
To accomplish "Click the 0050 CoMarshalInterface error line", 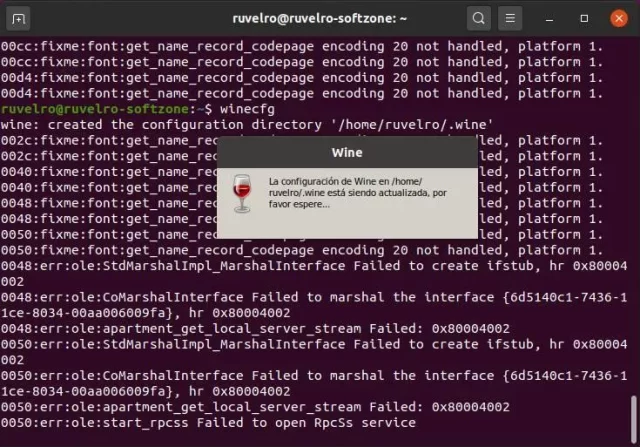I will pos(300,376).
